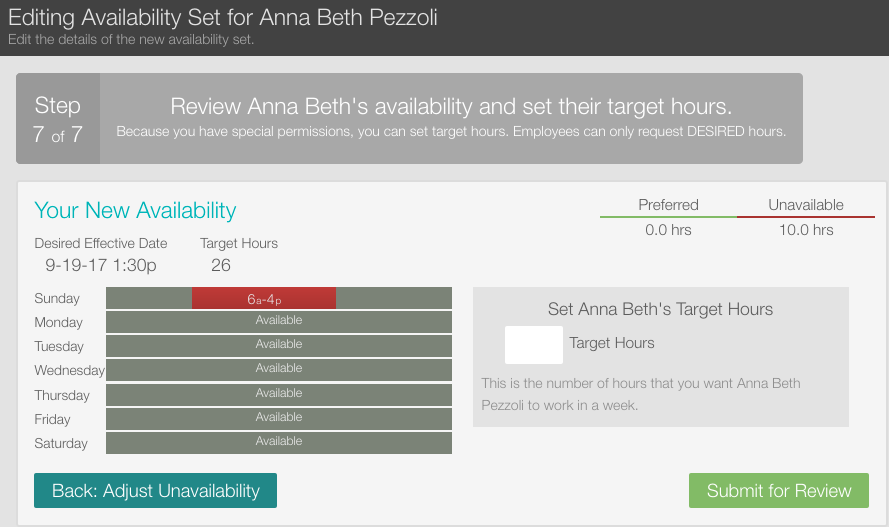Click Thursday's Available bar

pos(279,394)
